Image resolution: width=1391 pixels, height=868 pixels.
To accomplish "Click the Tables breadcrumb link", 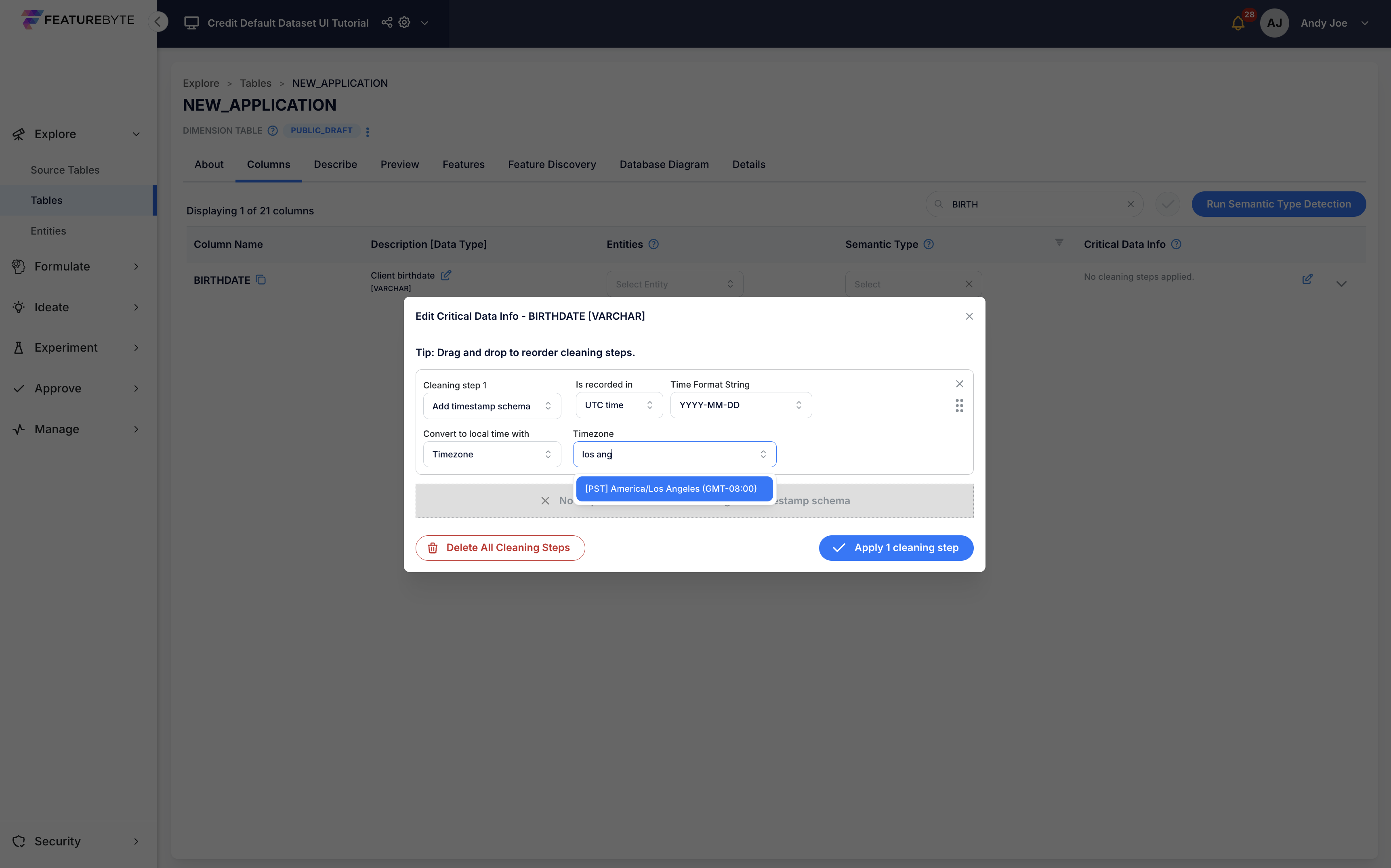I will [x=256, y=83].
